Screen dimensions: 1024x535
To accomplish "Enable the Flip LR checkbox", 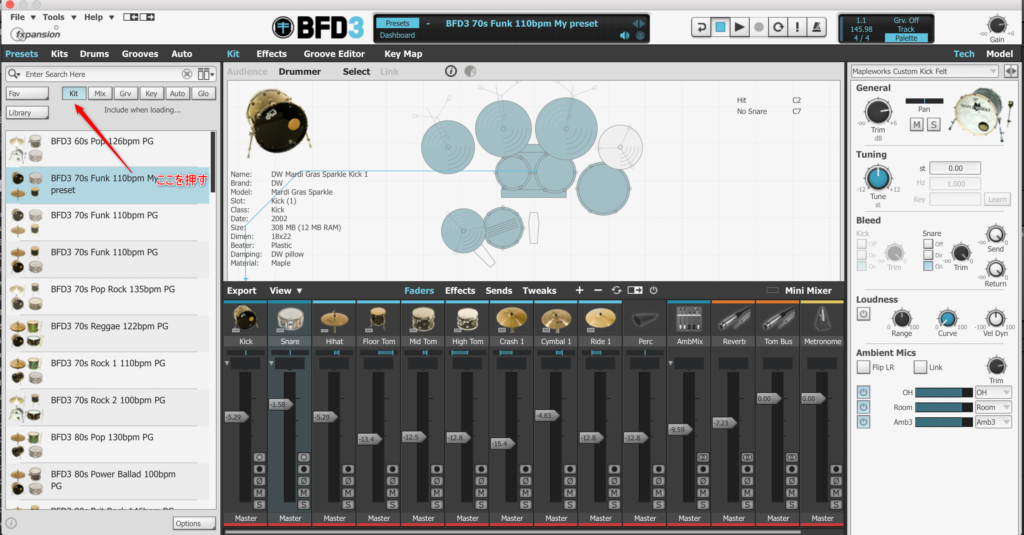I will point(863,367).
